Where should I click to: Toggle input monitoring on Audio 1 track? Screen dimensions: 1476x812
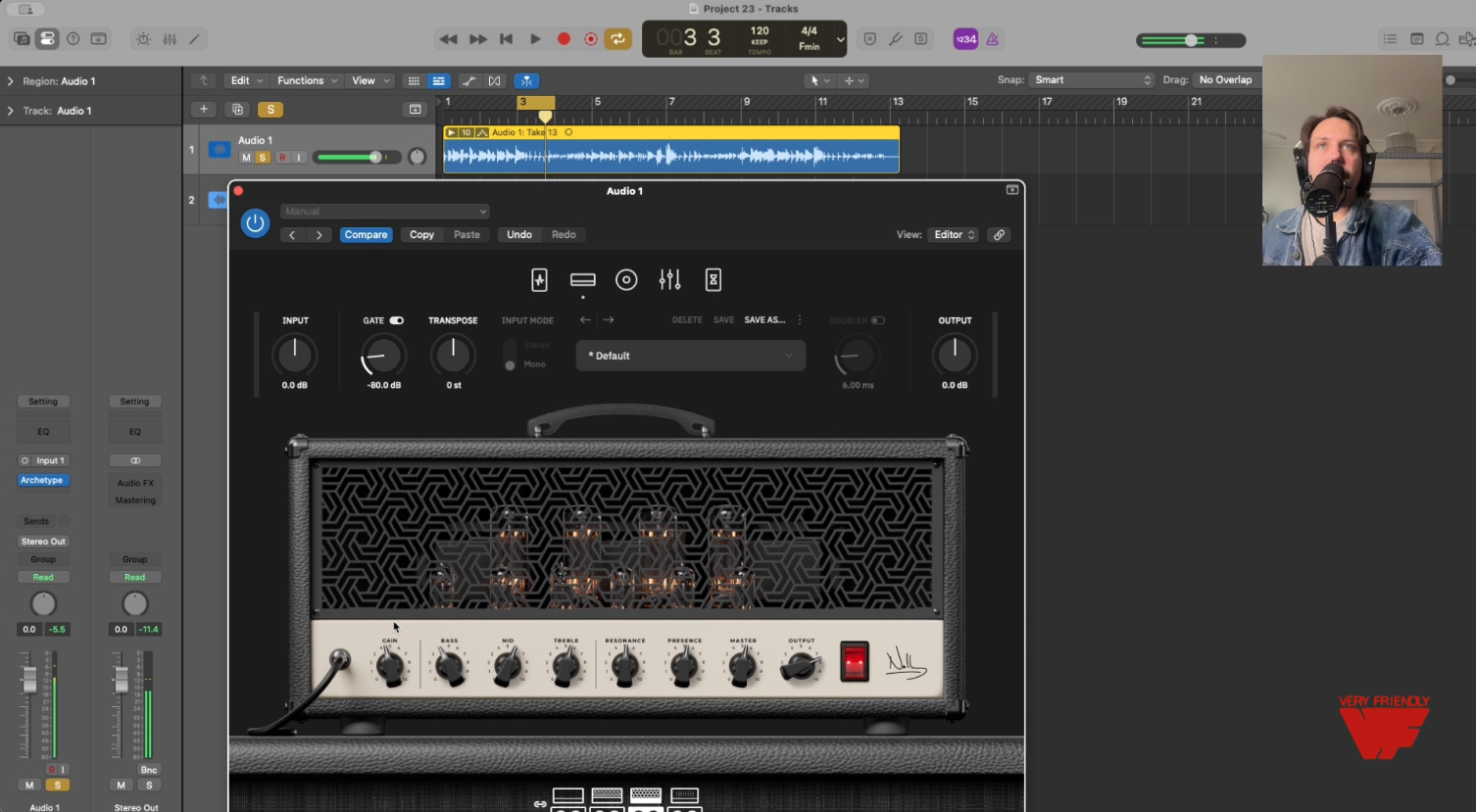299,158
